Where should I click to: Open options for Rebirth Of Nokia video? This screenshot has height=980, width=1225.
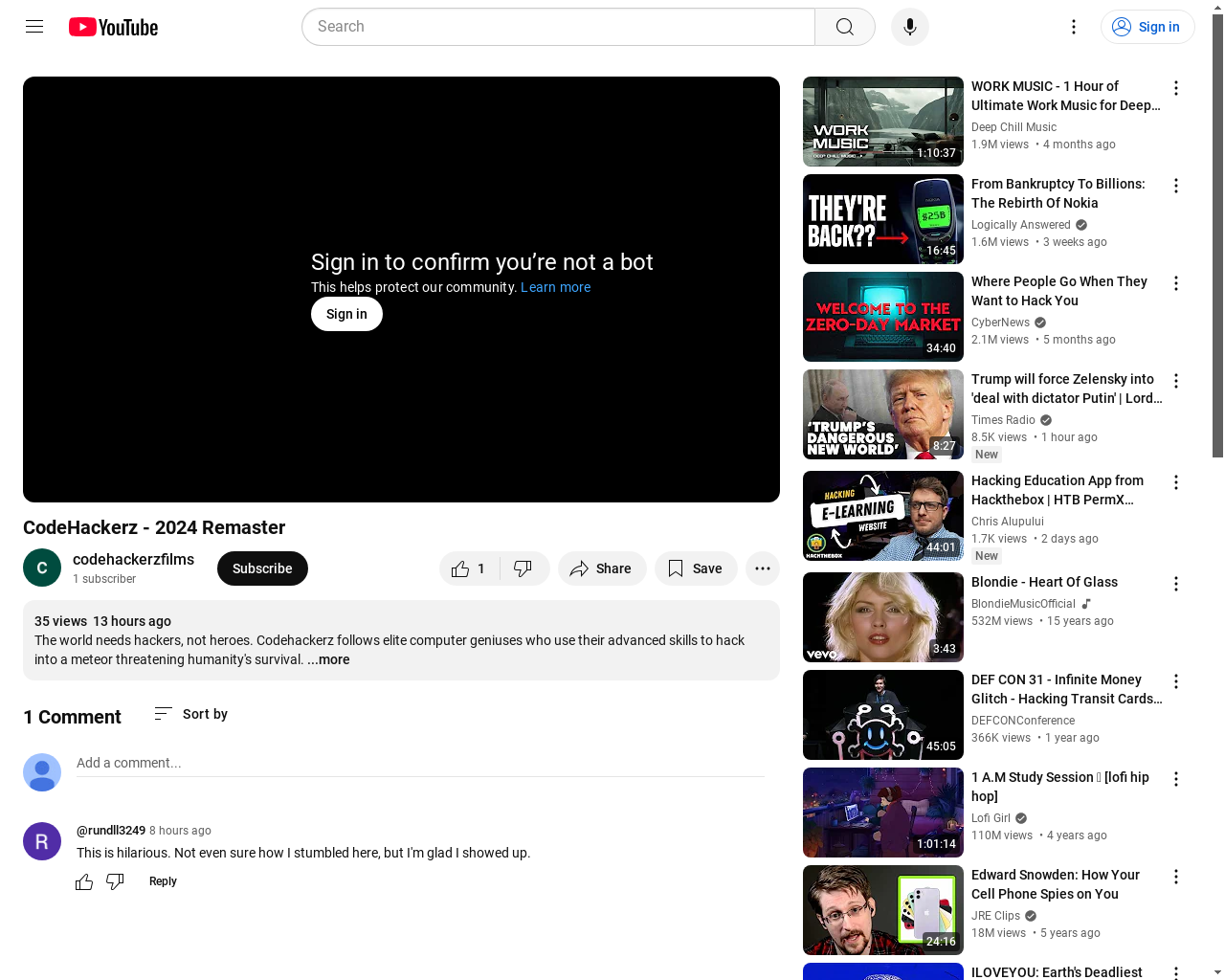1176,186
